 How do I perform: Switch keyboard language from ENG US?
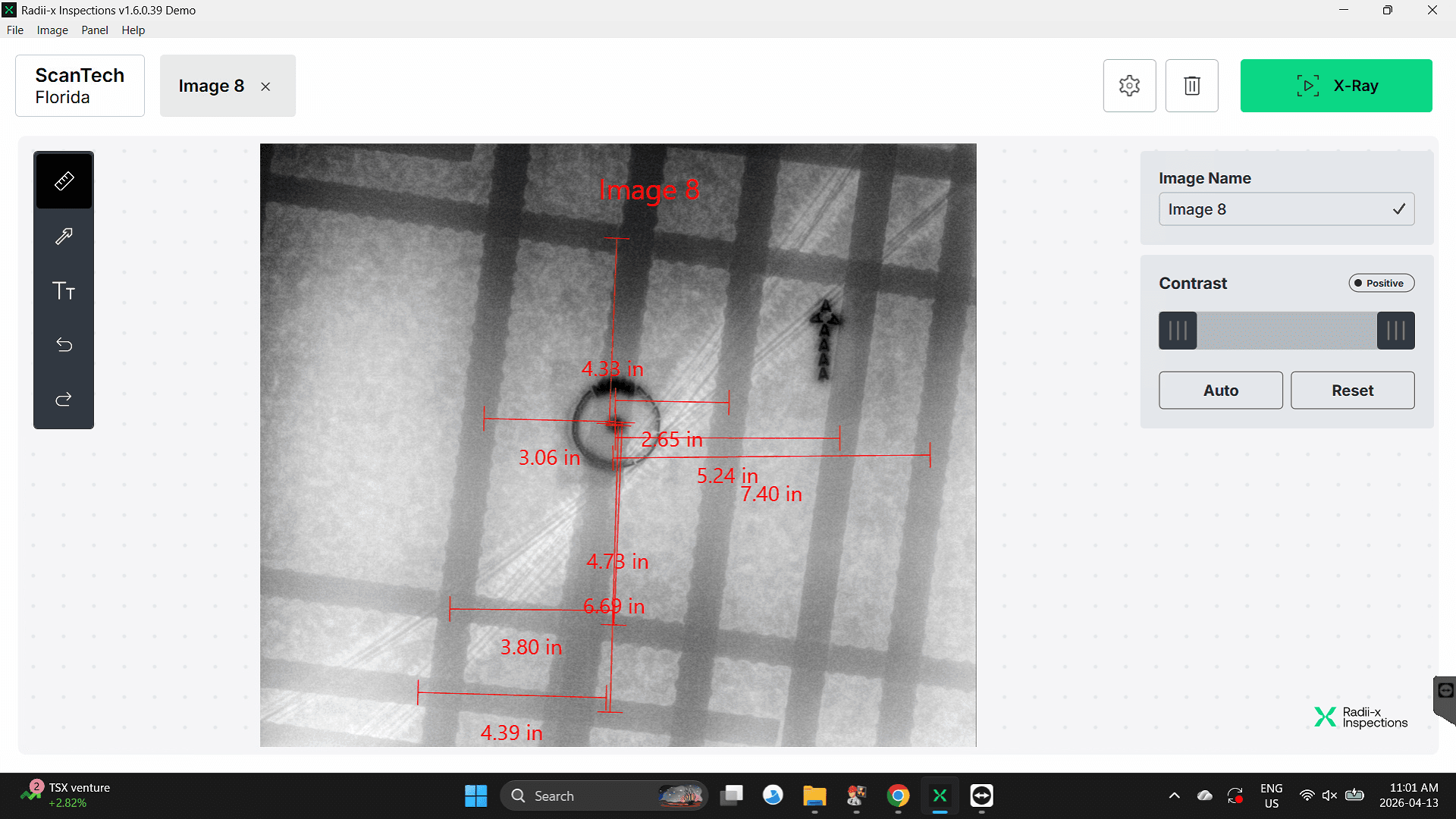click(x=1272, y=795)
